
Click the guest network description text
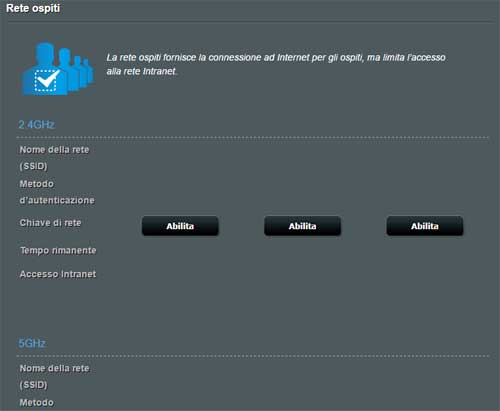pyautogui.click(x=276, y=64)
